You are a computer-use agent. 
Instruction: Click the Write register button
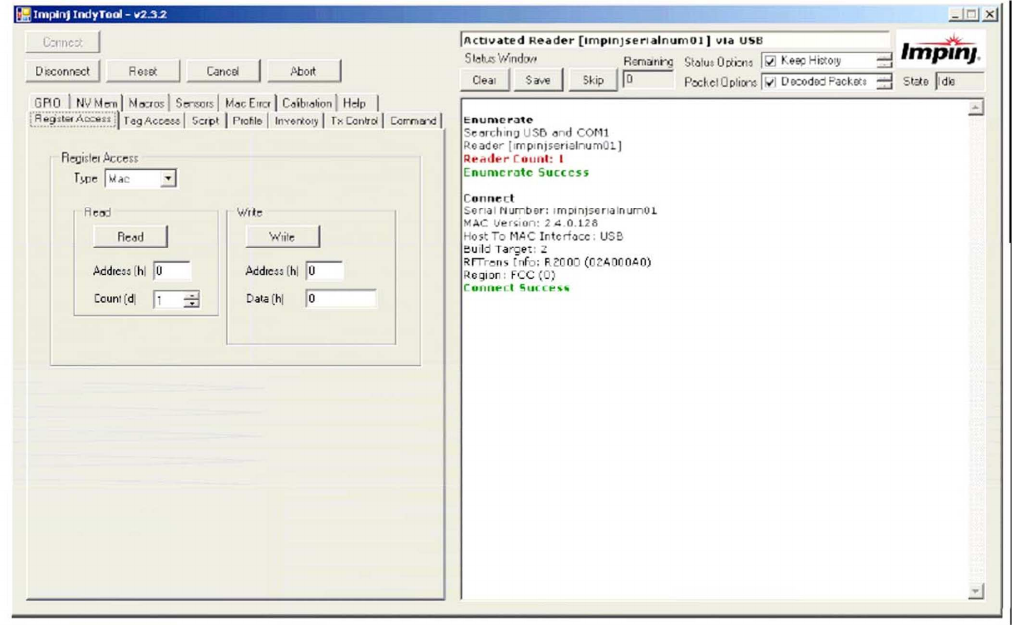(x=282, y=237)
